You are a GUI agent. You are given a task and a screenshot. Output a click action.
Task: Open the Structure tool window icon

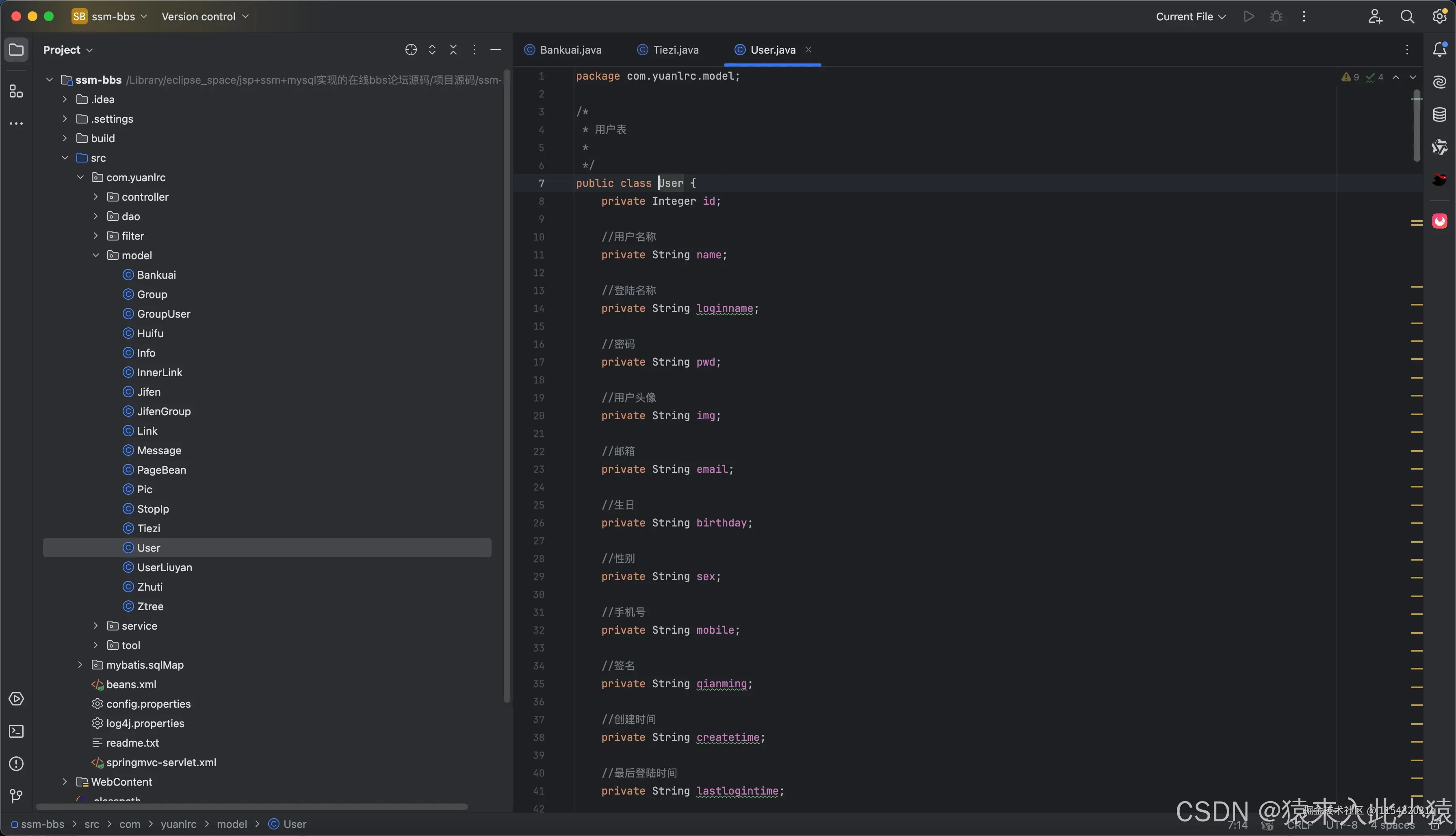16,91
